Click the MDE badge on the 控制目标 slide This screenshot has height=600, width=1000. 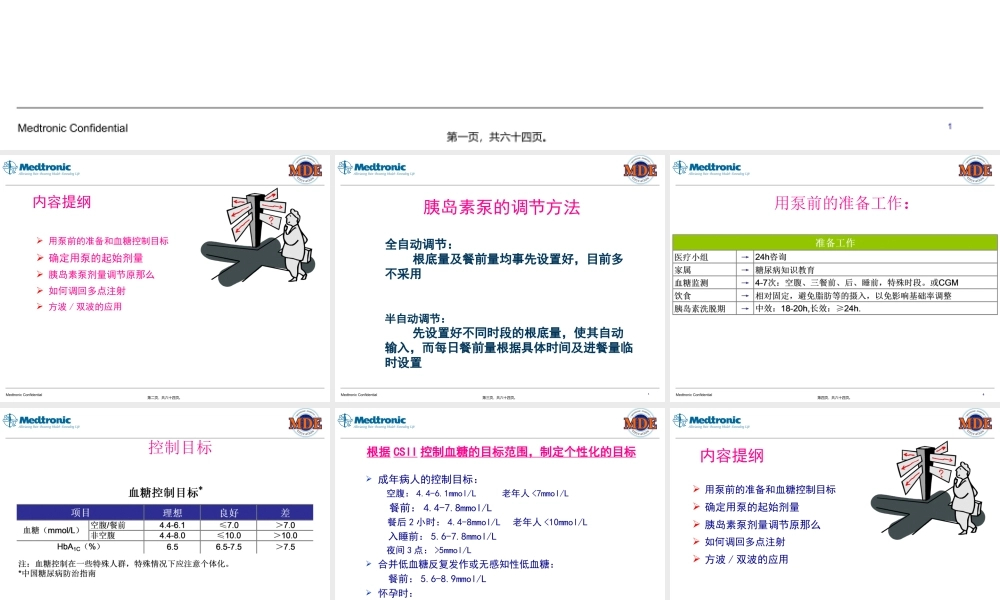(306, 422)
